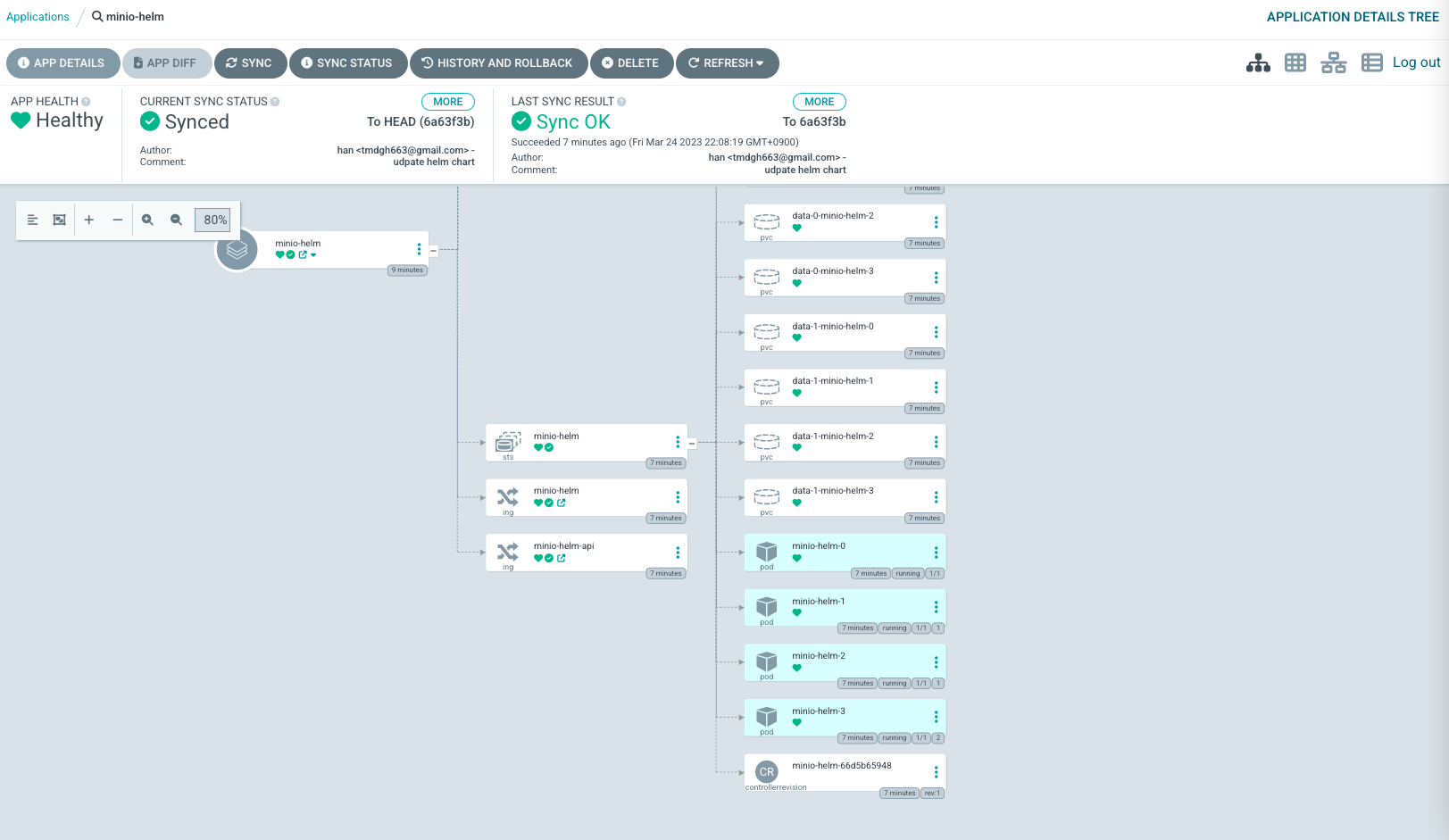Screen dimensions: 1449x840
Task: Open external link icon on minio-helm app node
Action: click(x=303, y=255)
